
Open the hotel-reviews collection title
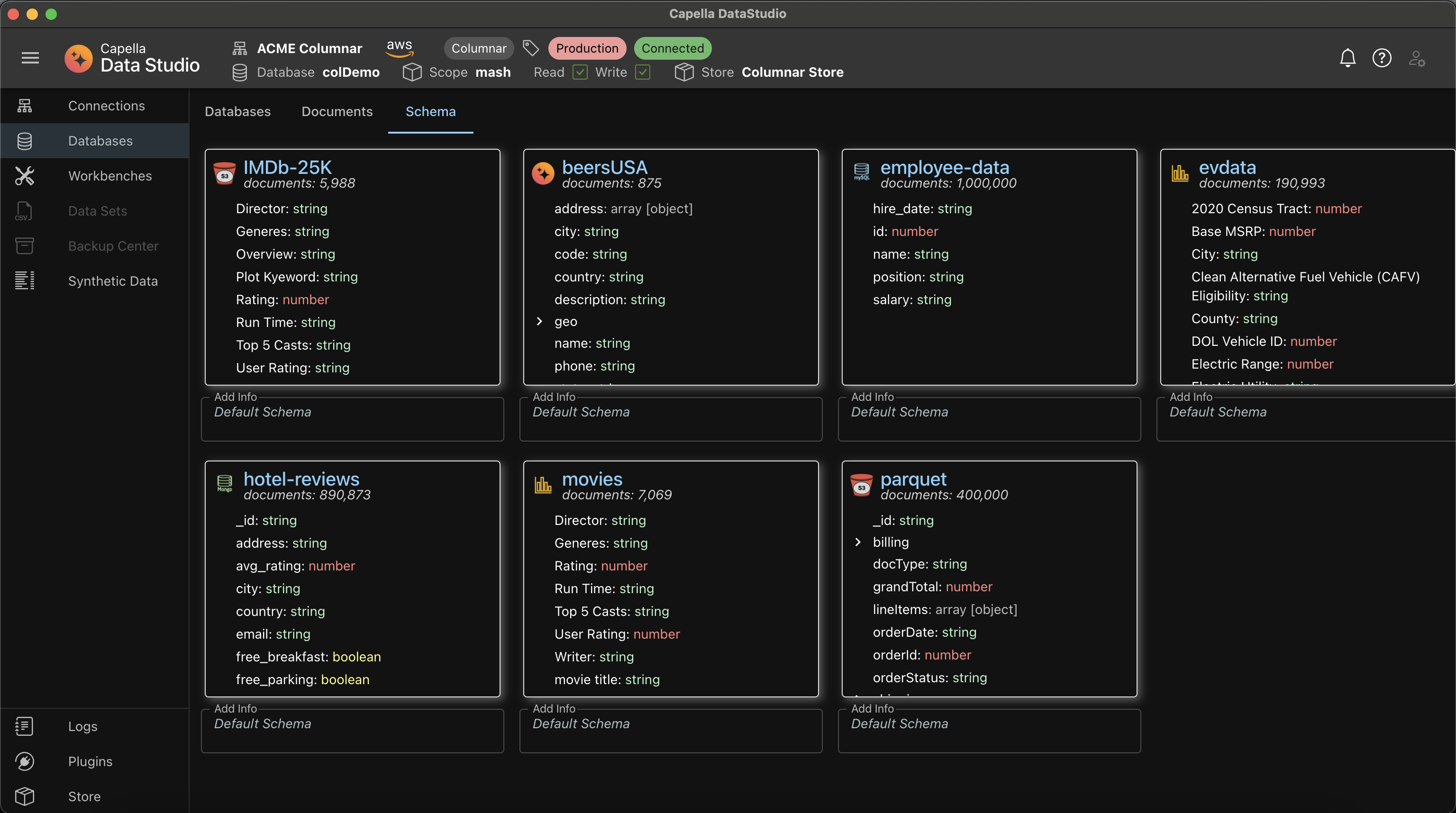tap(301, 479)
